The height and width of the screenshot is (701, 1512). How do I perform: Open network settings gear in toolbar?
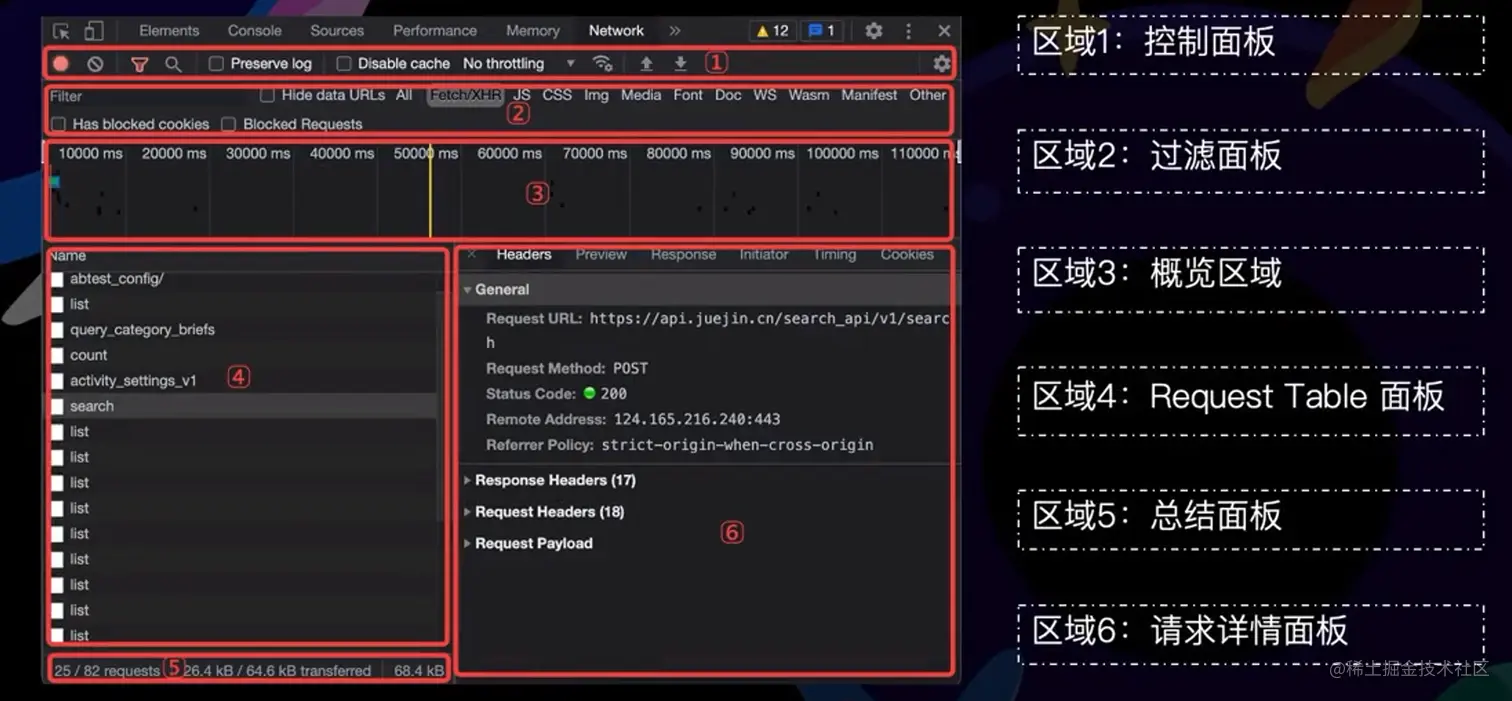click(x=941, y=63)
